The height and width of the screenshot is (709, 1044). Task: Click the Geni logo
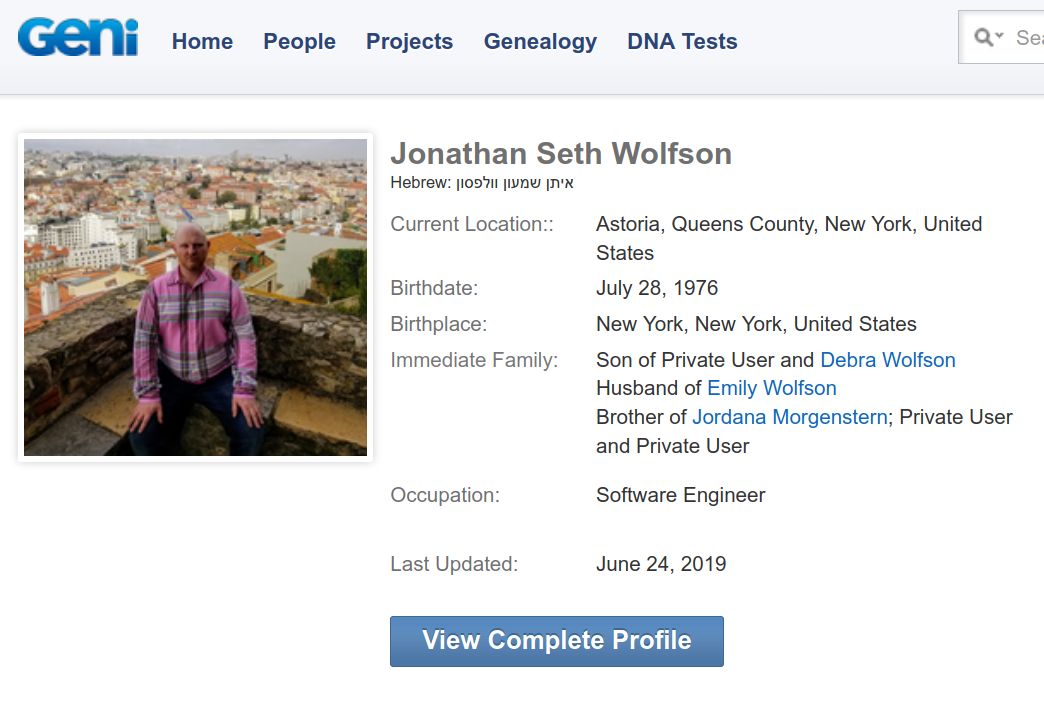[78, 39]
